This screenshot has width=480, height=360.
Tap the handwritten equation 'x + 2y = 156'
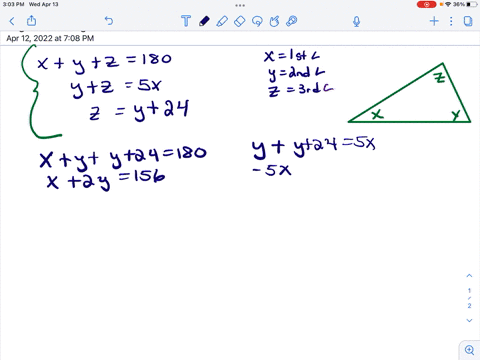[106, 180]
